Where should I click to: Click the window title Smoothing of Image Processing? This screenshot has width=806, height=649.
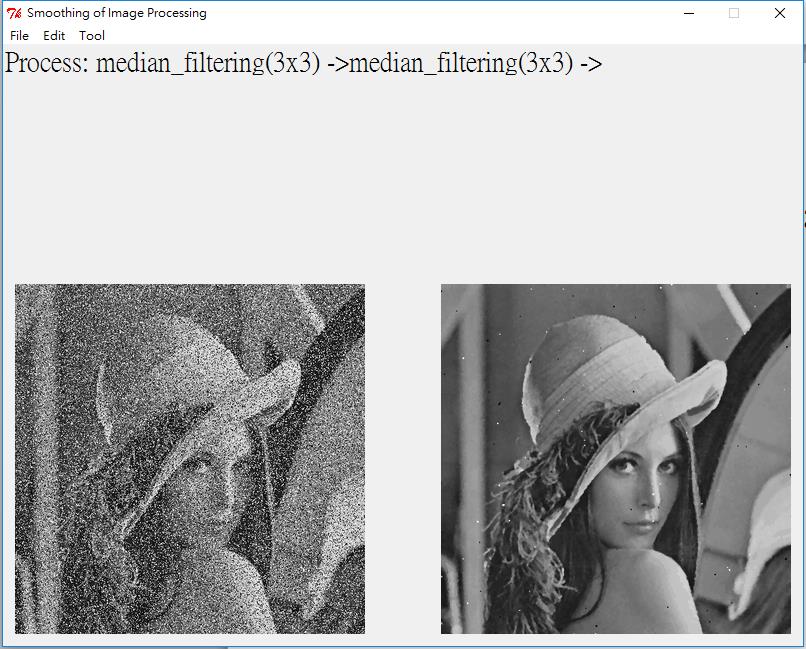click(117, 13)
